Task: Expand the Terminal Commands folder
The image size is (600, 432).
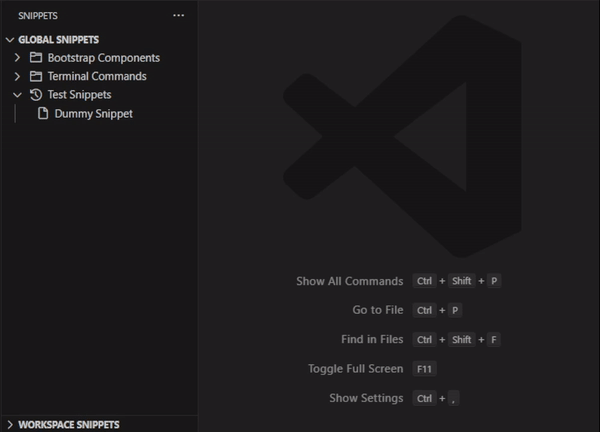Action: 17,76
